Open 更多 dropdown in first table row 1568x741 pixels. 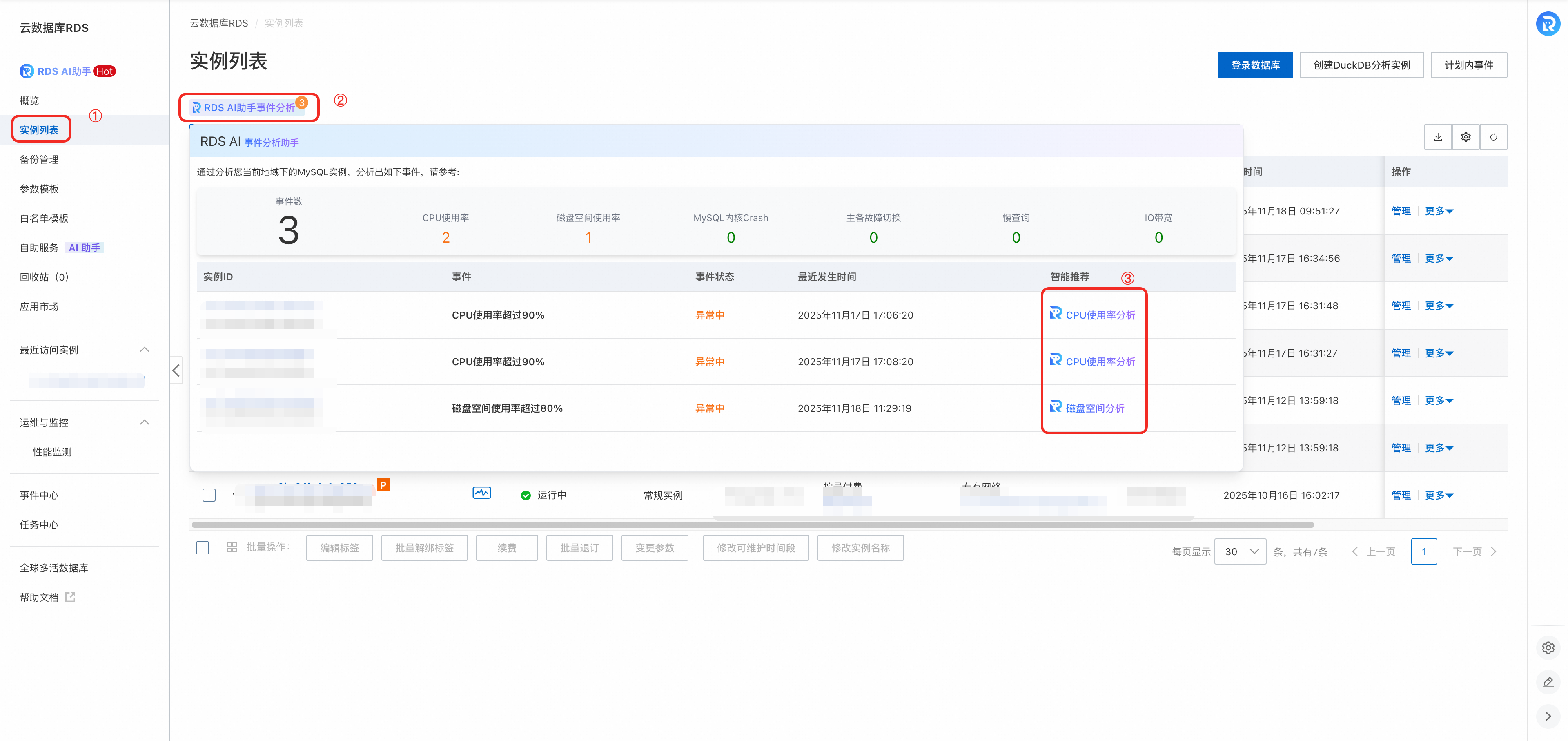[x=1438, y=211]
